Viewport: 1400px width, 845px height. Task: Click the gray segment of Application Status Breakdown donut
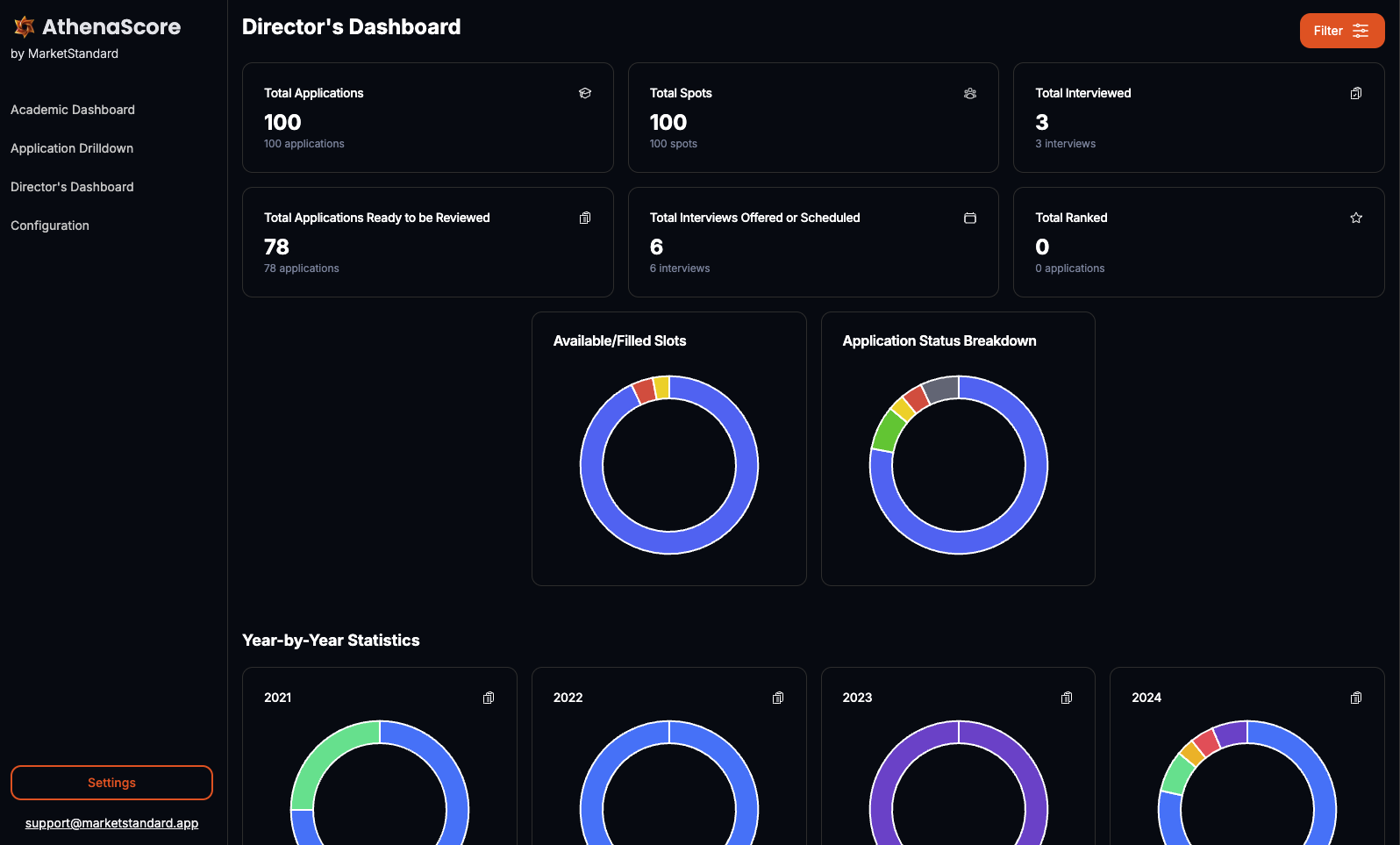pyautogui.click(x=941, y=389)
